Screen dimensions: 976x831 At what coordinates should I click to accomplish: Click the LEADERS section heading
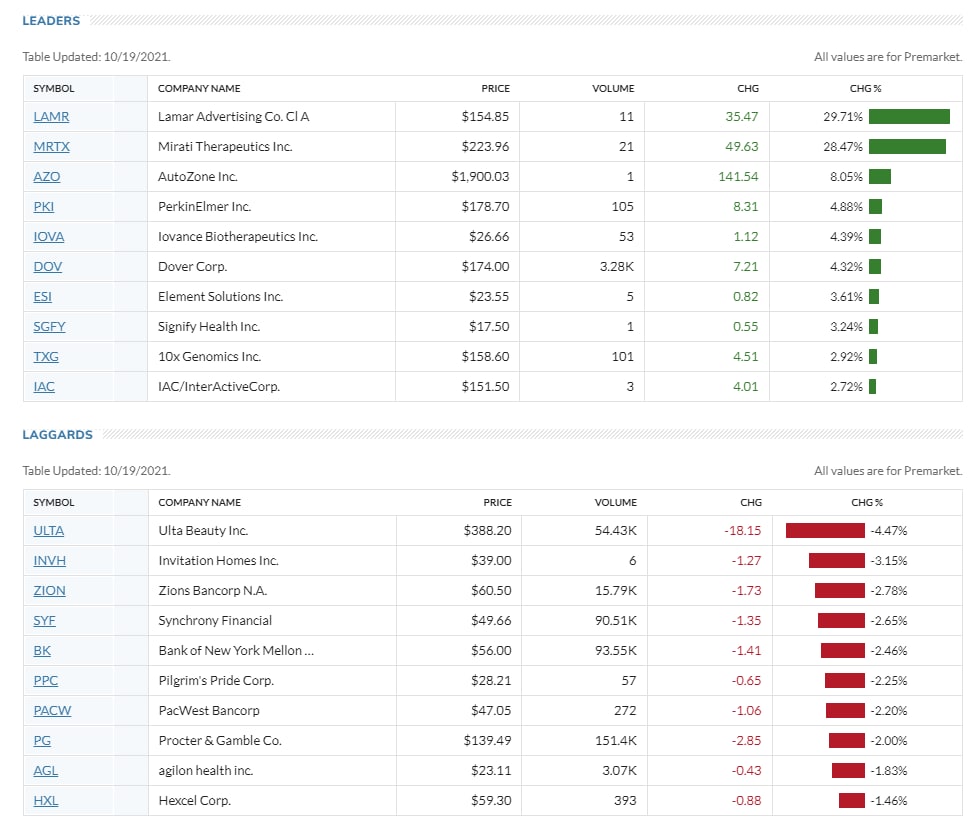[51, 21]
